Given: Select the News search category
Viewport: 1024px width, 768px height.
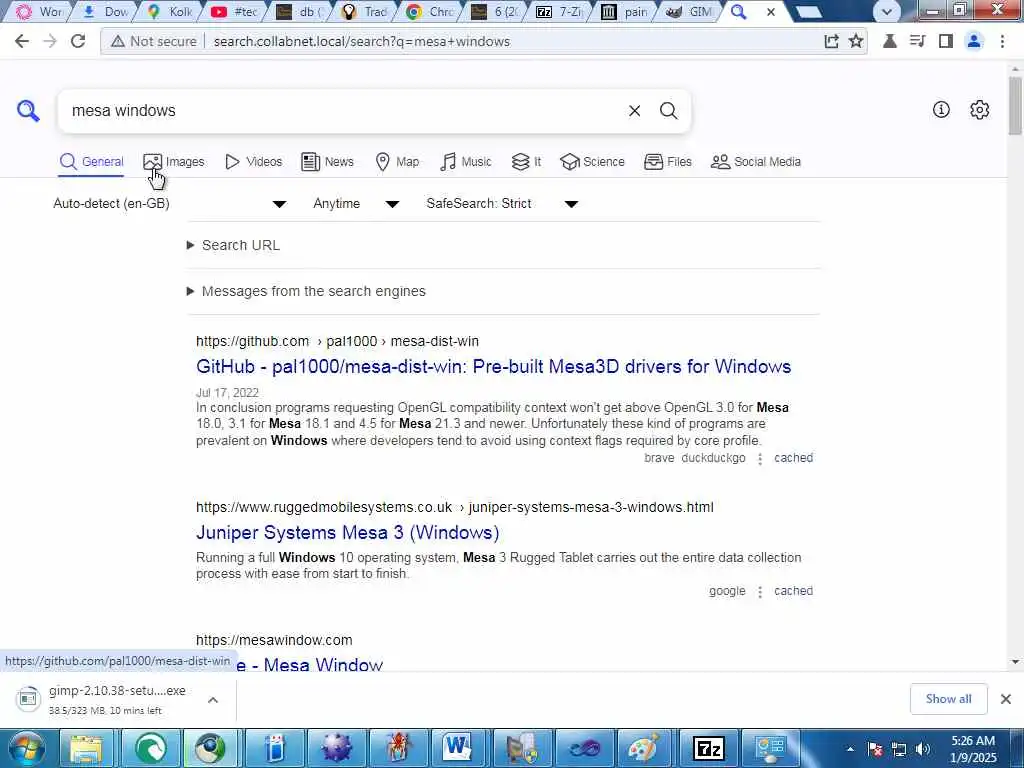Looking at the screenshot, I should coord(327,161).
